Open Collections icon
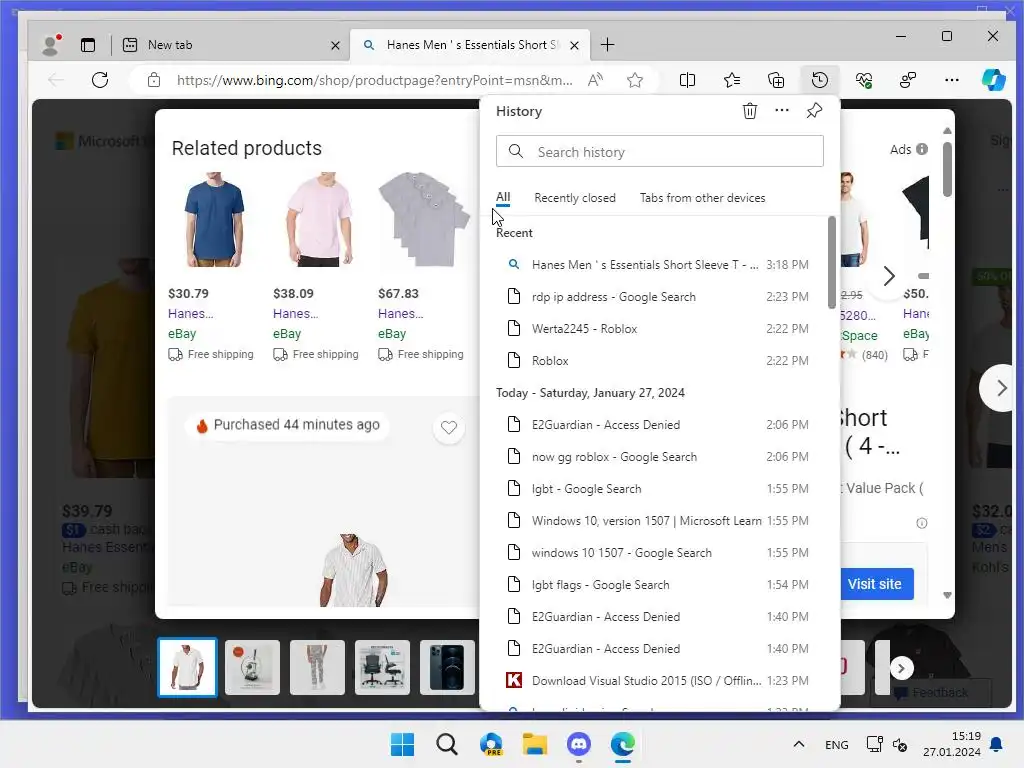Screen dimensions: 1024x768 pos(776,80)
